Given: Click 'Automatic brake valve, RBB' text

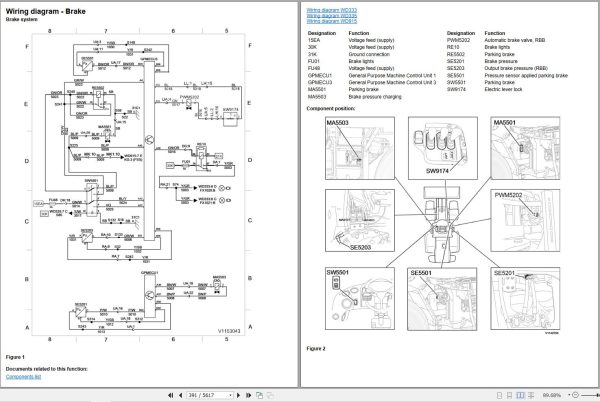Looking at the screenshot, I should click(515, 40).
